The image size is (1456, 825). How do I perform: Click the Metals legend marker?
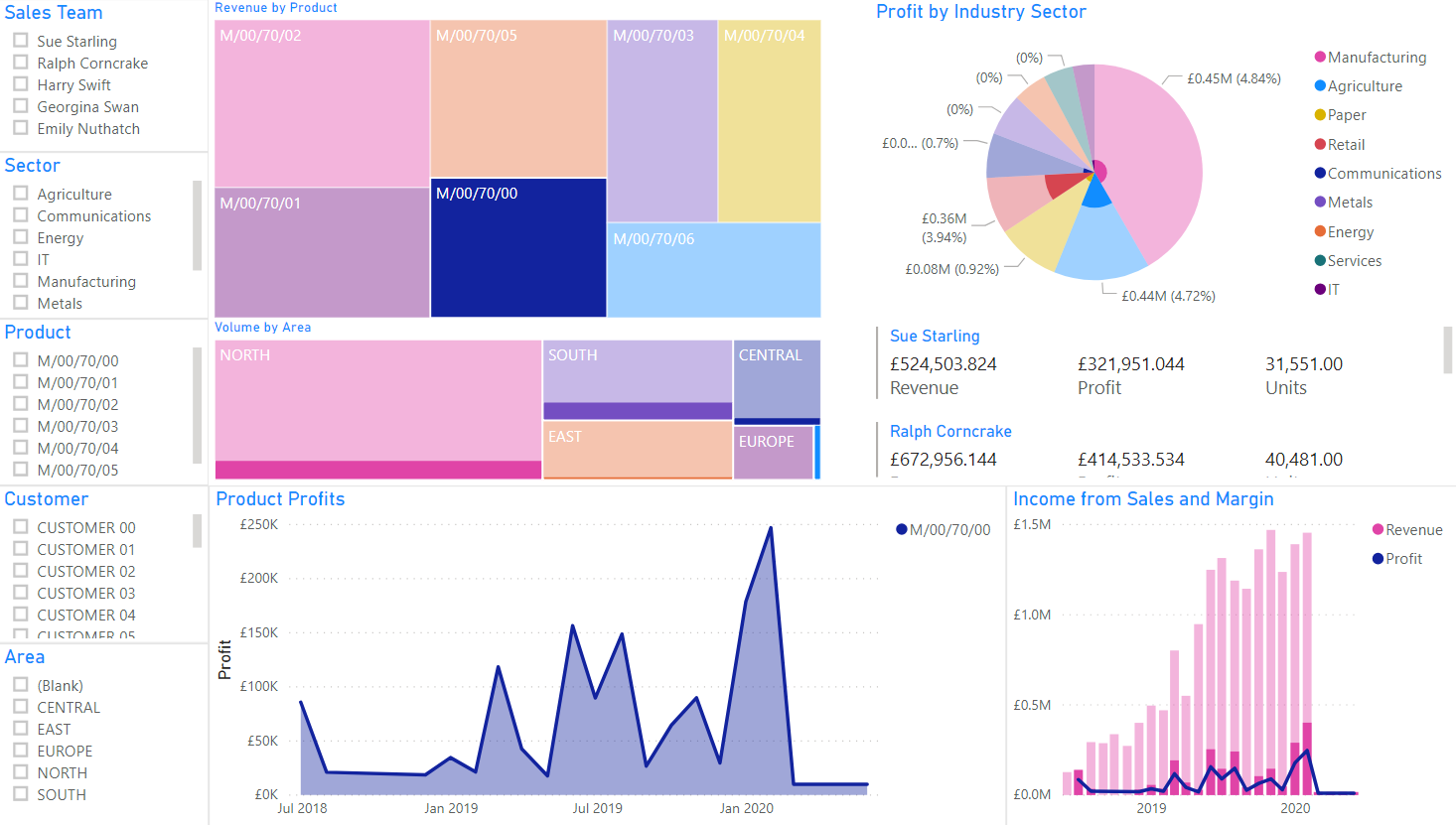[x=1320, y=202]
